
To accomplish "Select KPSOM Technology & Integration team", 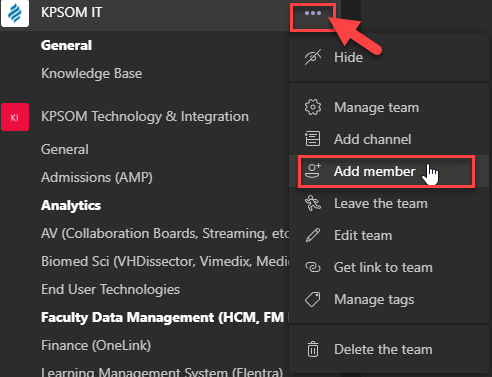I will pos(145,117).
